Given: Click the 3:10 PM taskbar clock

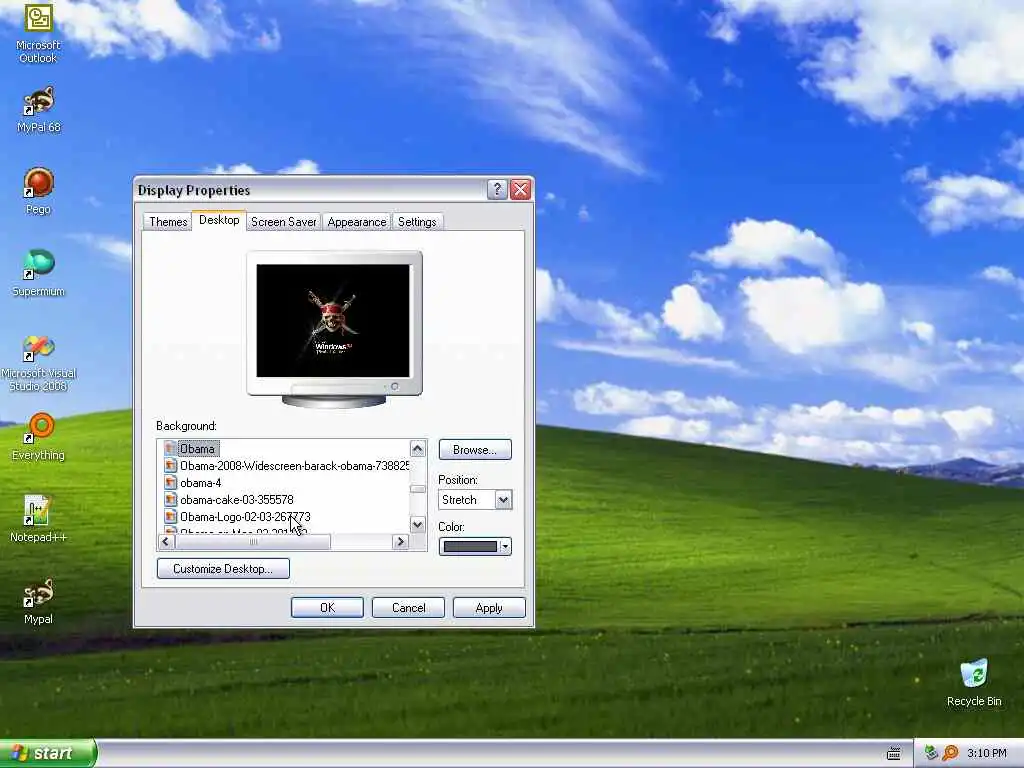Looking at the screenshot, I should pyautogui.click(x=986, y=753).
